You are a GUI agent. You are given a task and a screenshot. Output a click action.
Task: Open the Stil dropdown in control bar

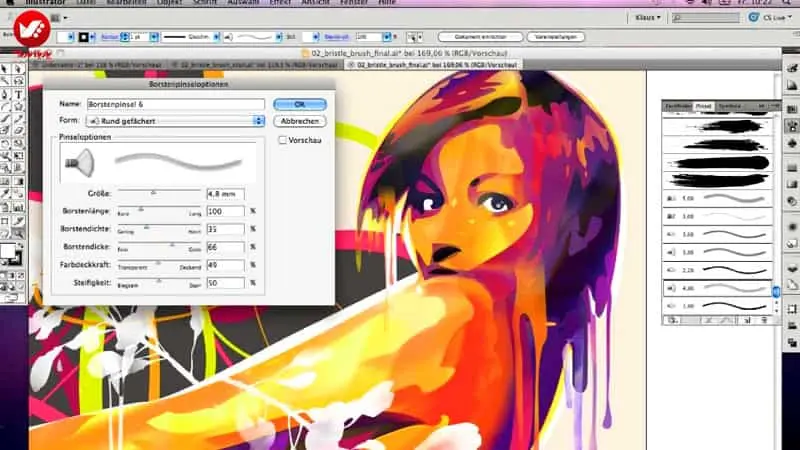pyautogui.click(x=316, y=37)
